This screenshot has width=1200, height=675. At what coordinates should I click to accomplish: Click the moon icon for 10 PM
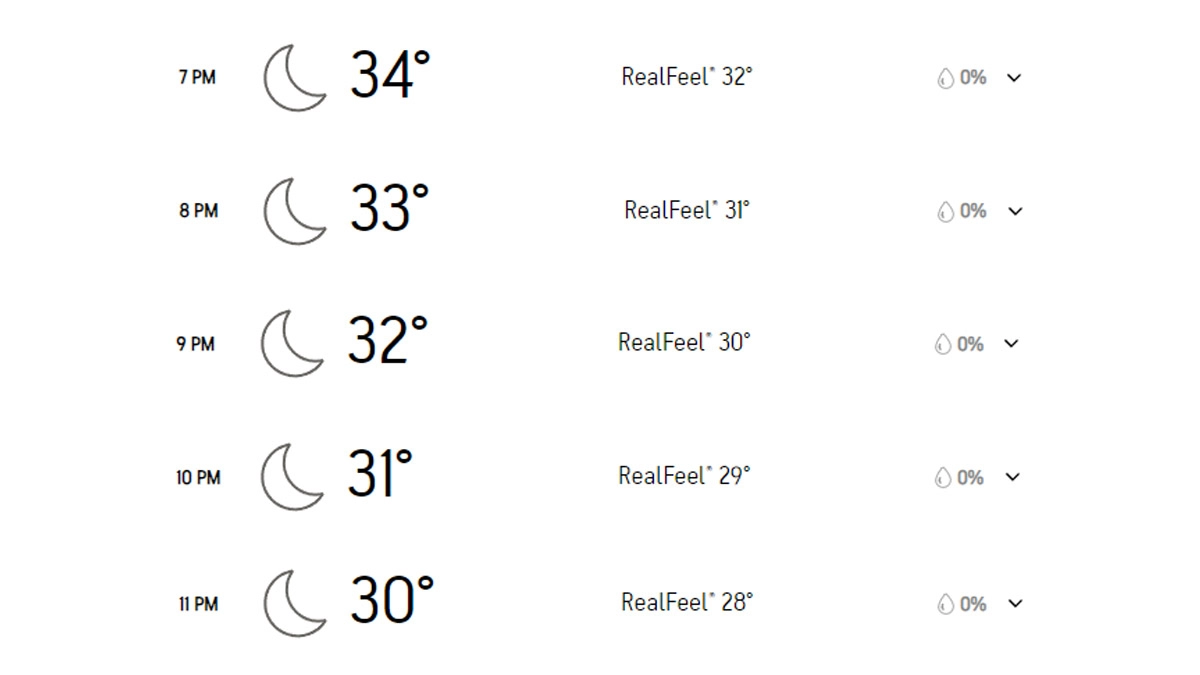pos(292,477)
